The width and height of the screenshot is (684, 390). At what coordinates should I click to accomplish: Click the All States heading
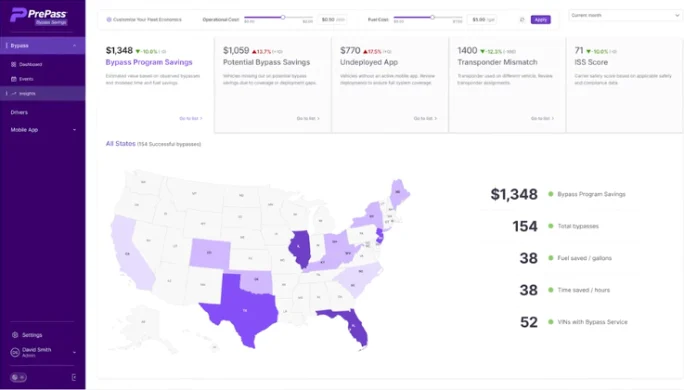coord(120,144)
